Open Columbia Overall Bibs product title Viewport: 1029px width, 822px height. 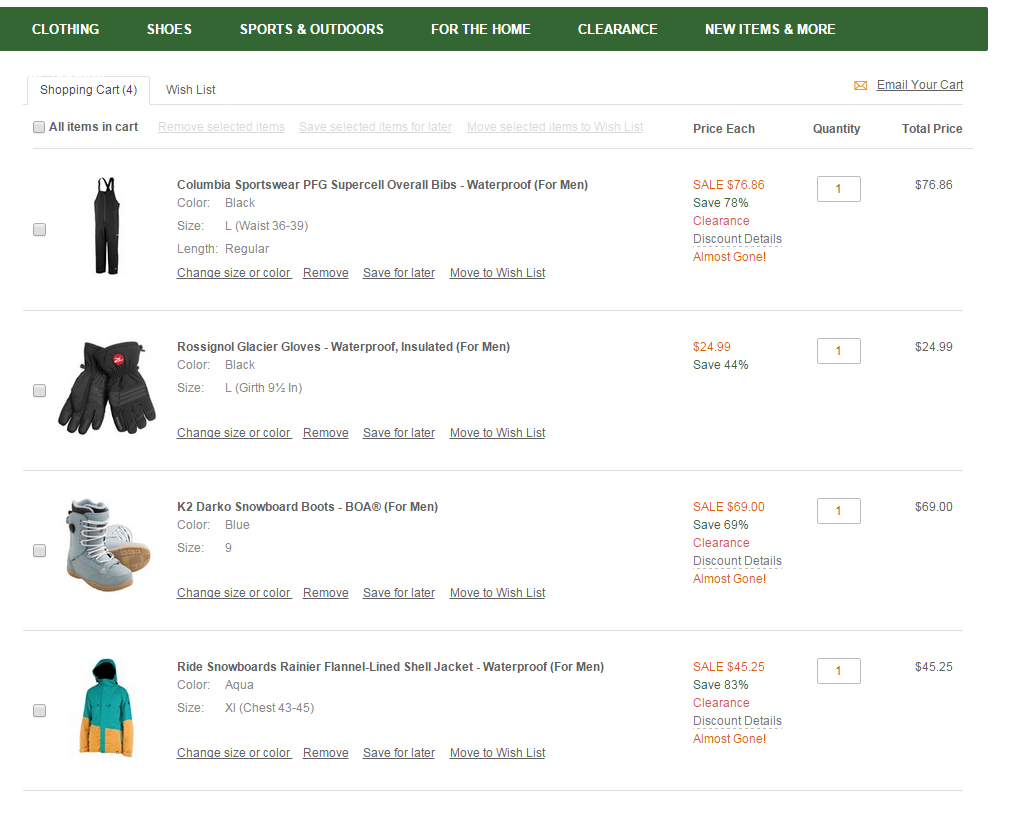[x=382, y=185]
